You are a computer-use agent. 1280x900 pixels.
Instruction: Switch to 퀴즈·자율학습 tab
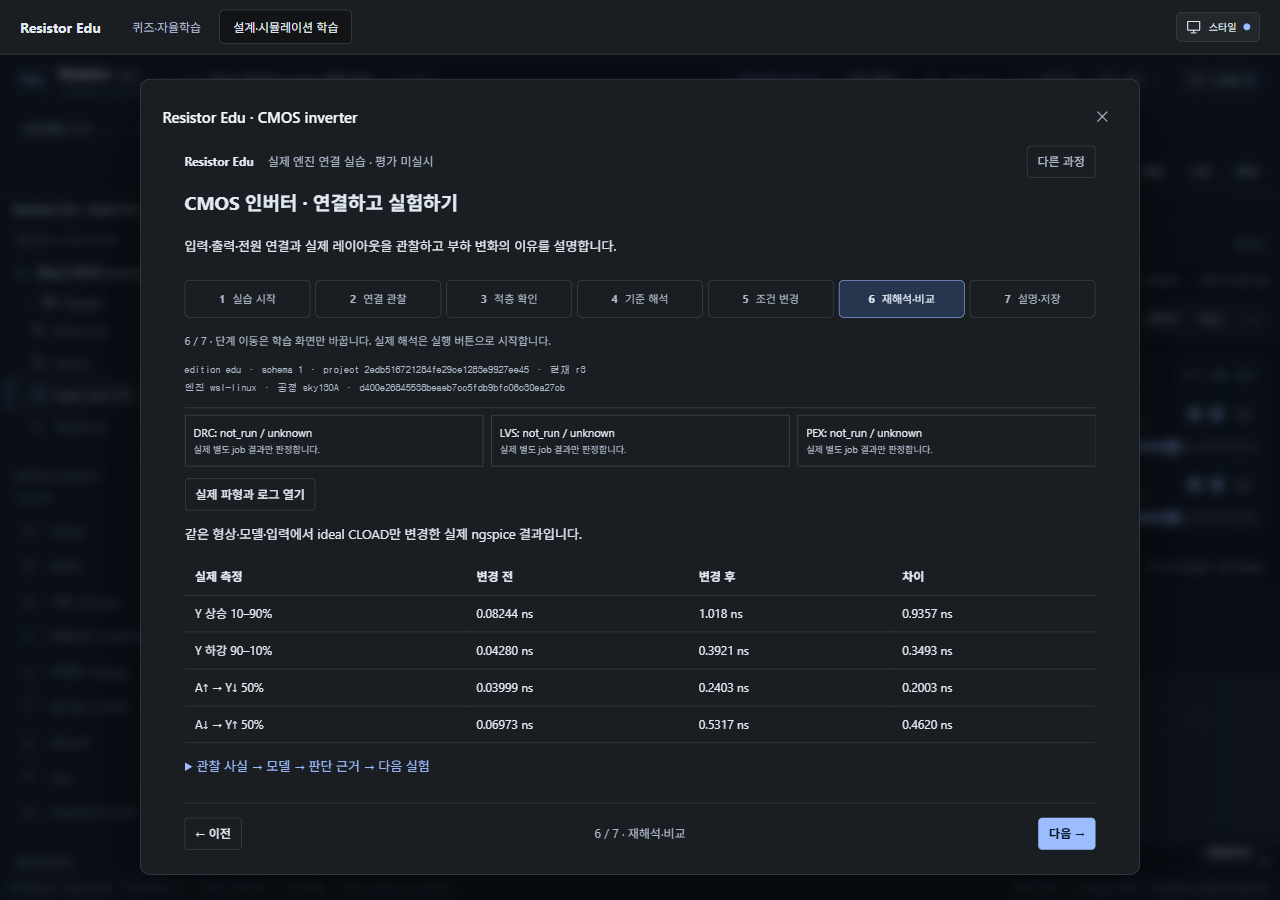point(166,28)
